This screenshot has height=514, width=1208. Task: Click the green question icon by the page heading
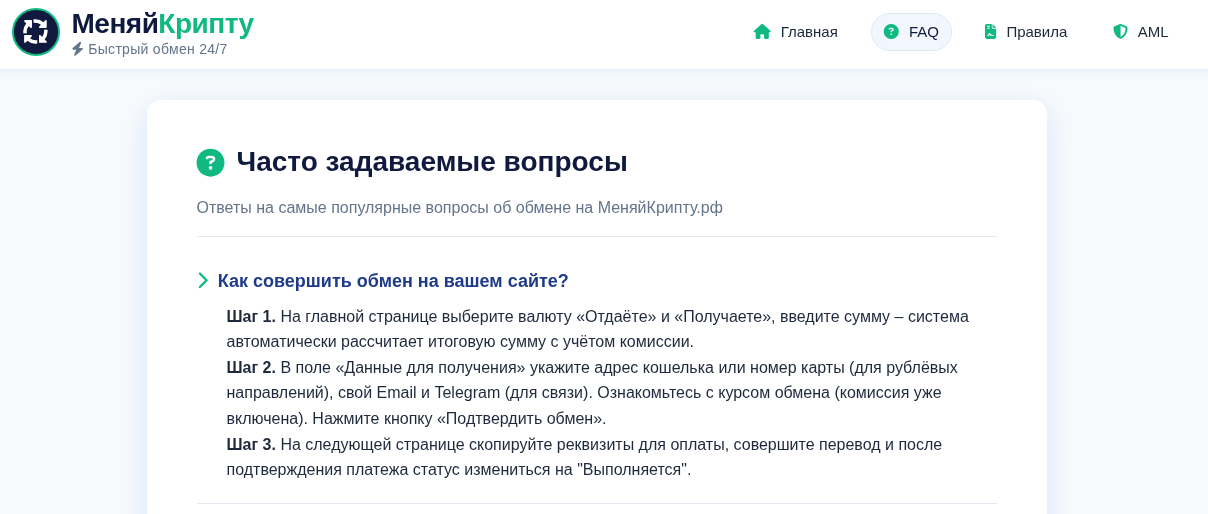210,162
